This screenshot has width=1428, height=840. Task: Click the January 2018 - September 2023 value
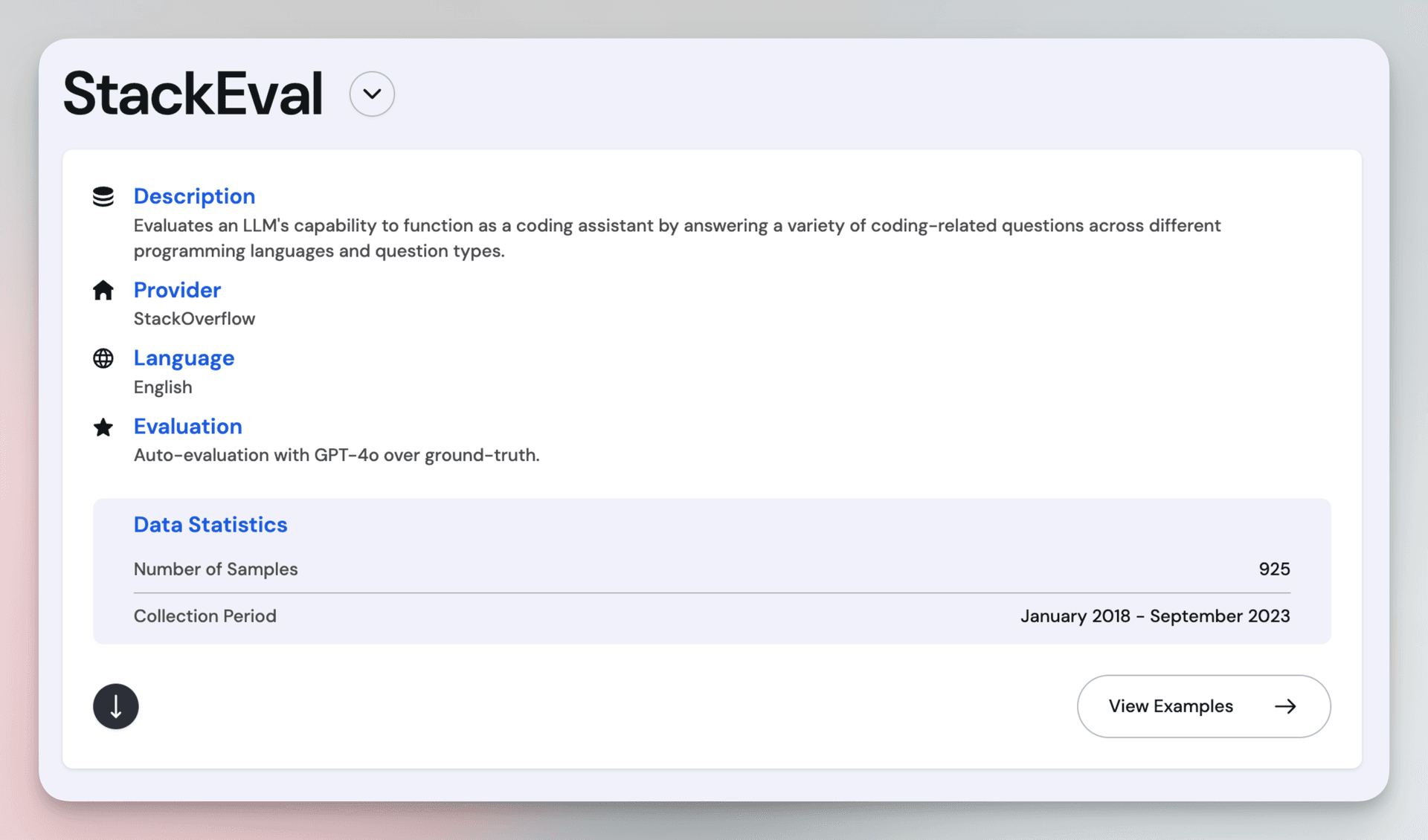(1154, 616)
